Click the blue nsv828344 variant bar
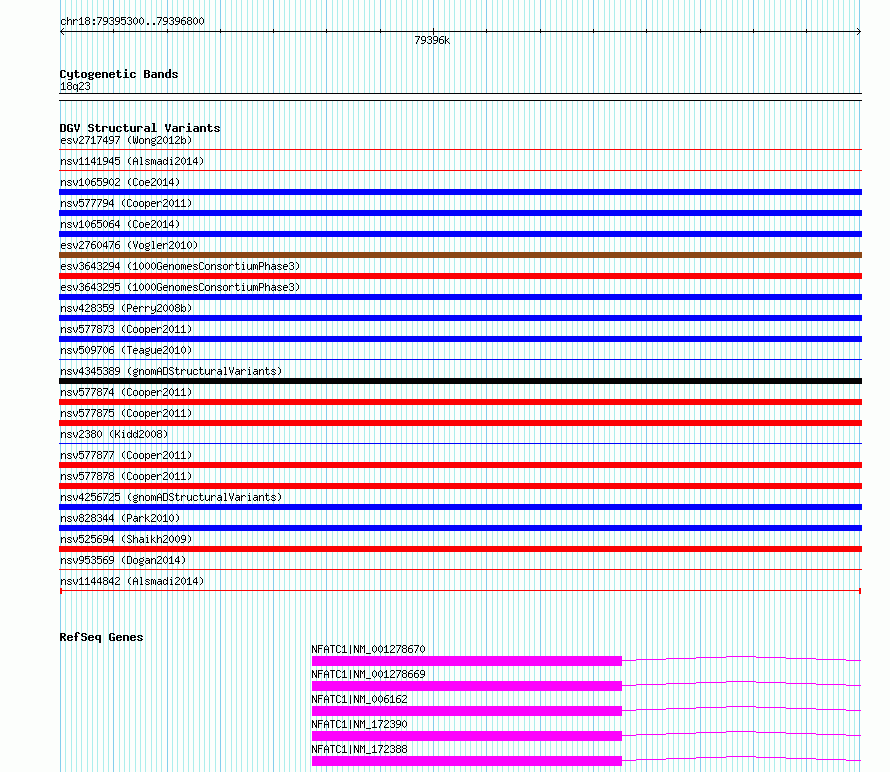 point(460,528)
